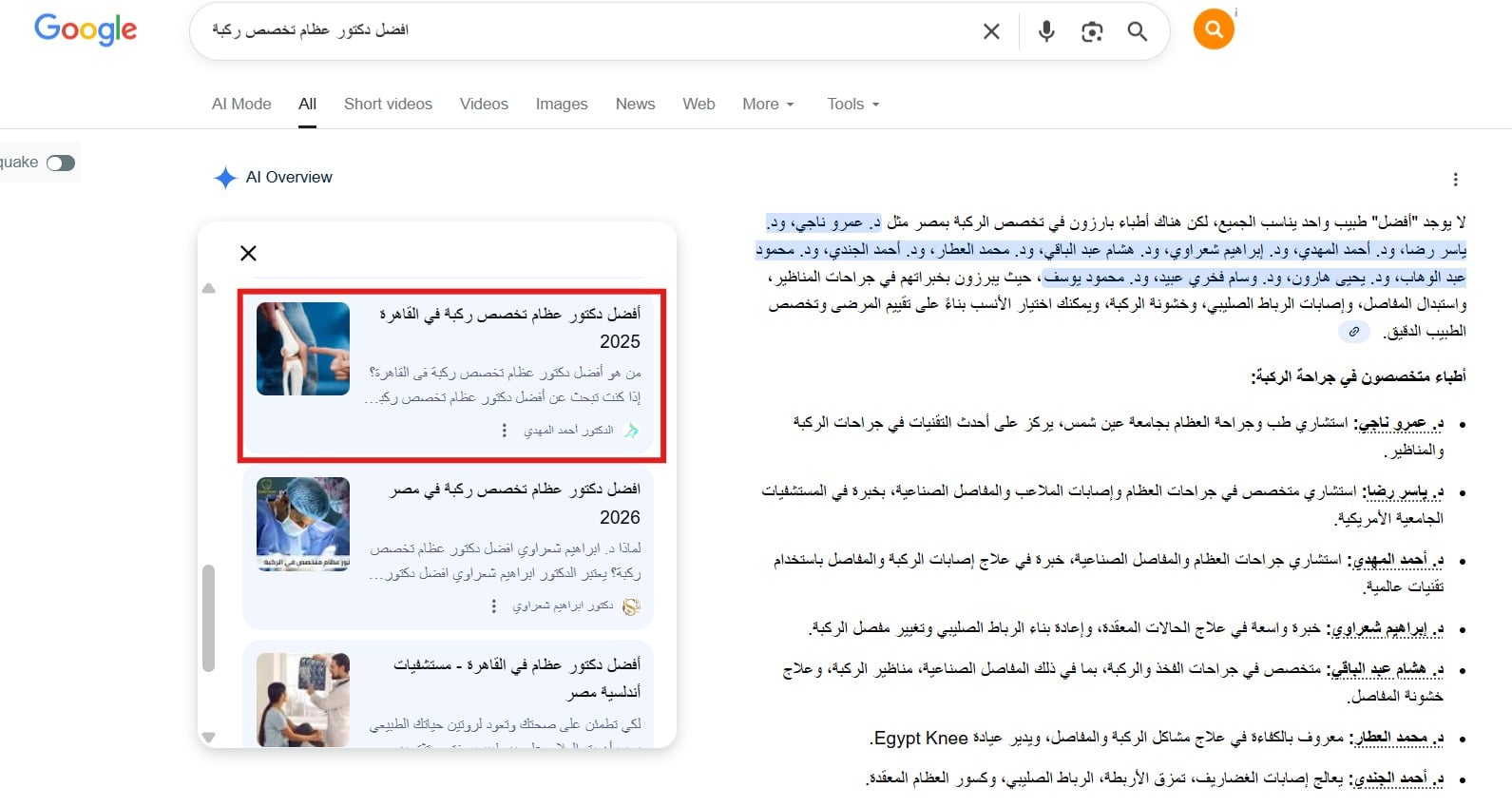
Task: Close the sources panel with X
Action: [x=248, y=253]
